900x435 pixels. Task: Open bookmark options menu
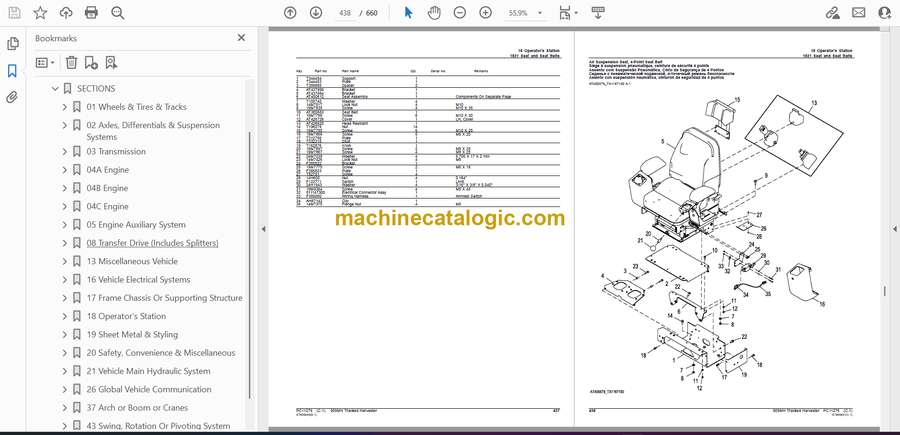tap(45, 63)
